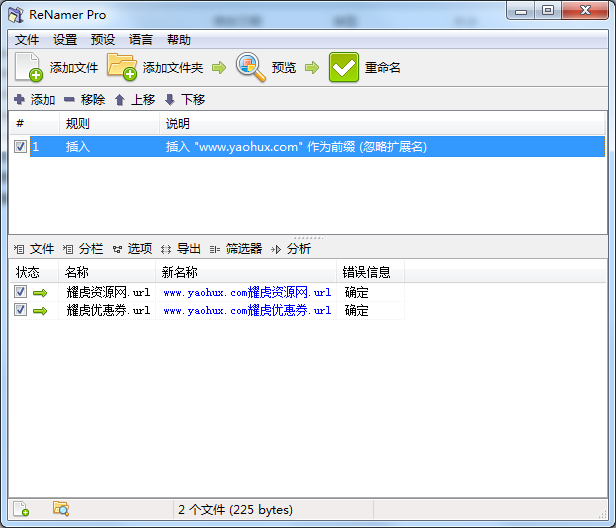Move rule up with the 上移 arrow
This screenshot has width=616, height=528.
click(119, 100)
